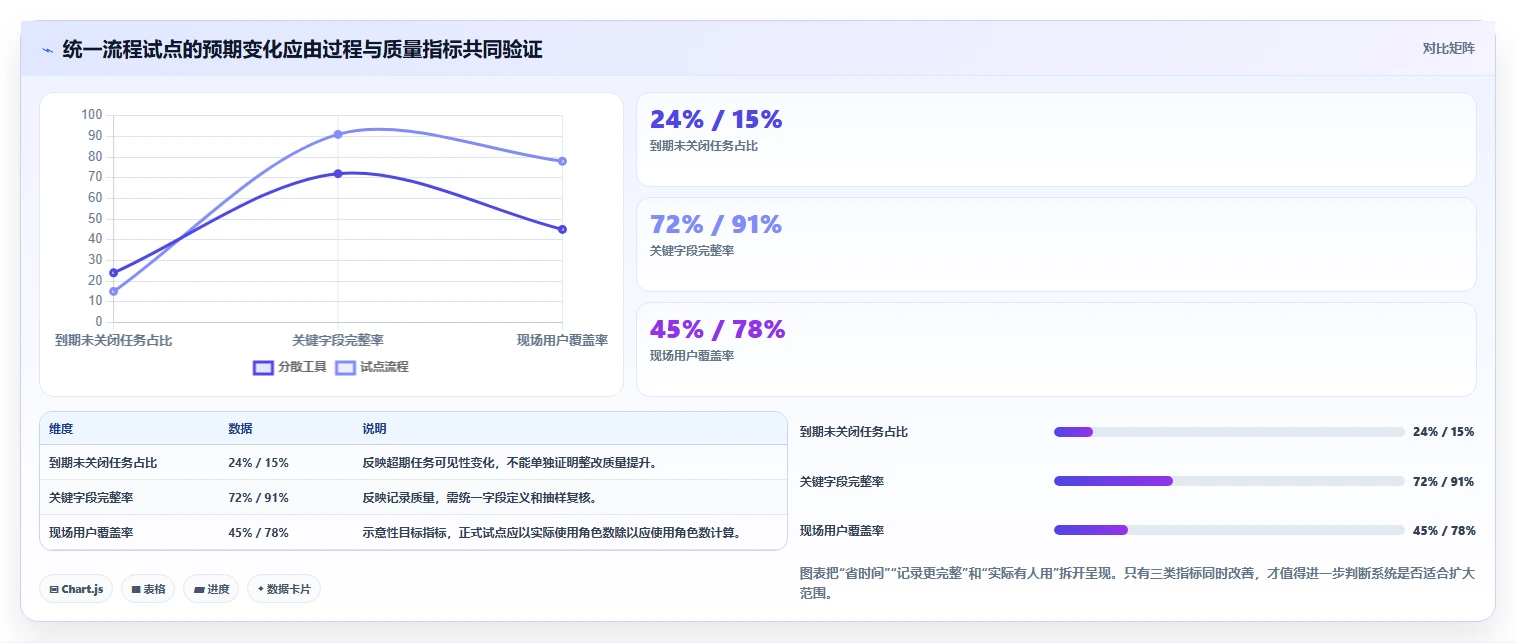Click the table note starting 示意性目标指标
Image resolution: width=1516 pixels, height=643 pixels.
pyautogui.click(x=554, y=533)
